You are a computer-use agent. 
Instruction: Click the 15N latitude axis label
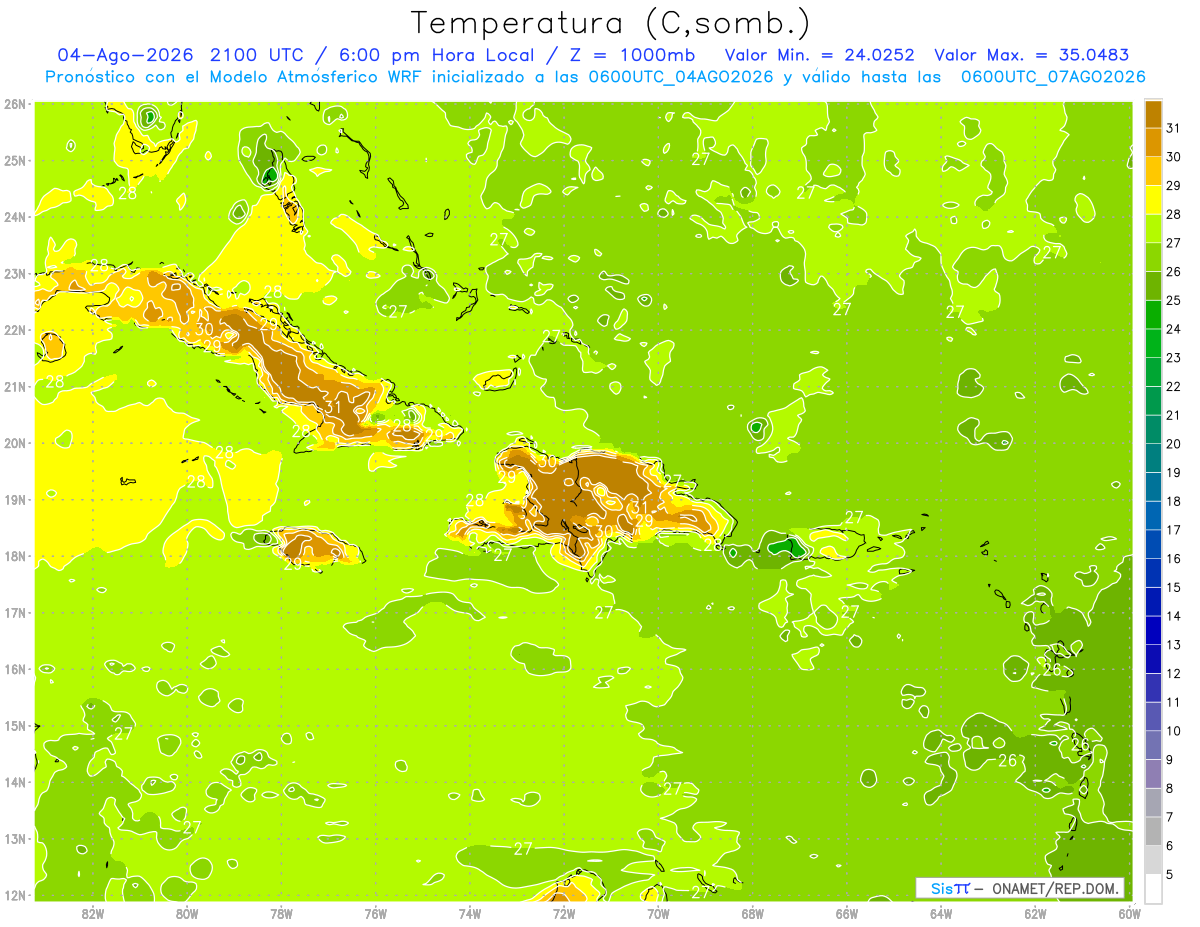15,725
